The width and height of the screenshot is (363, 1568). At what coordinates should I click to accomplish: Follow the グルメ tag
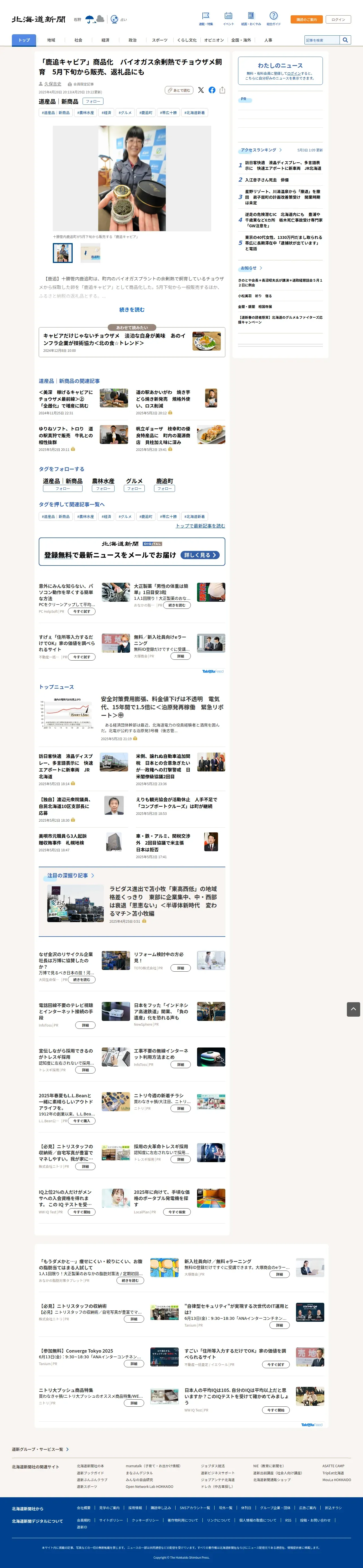coord(134,488)
